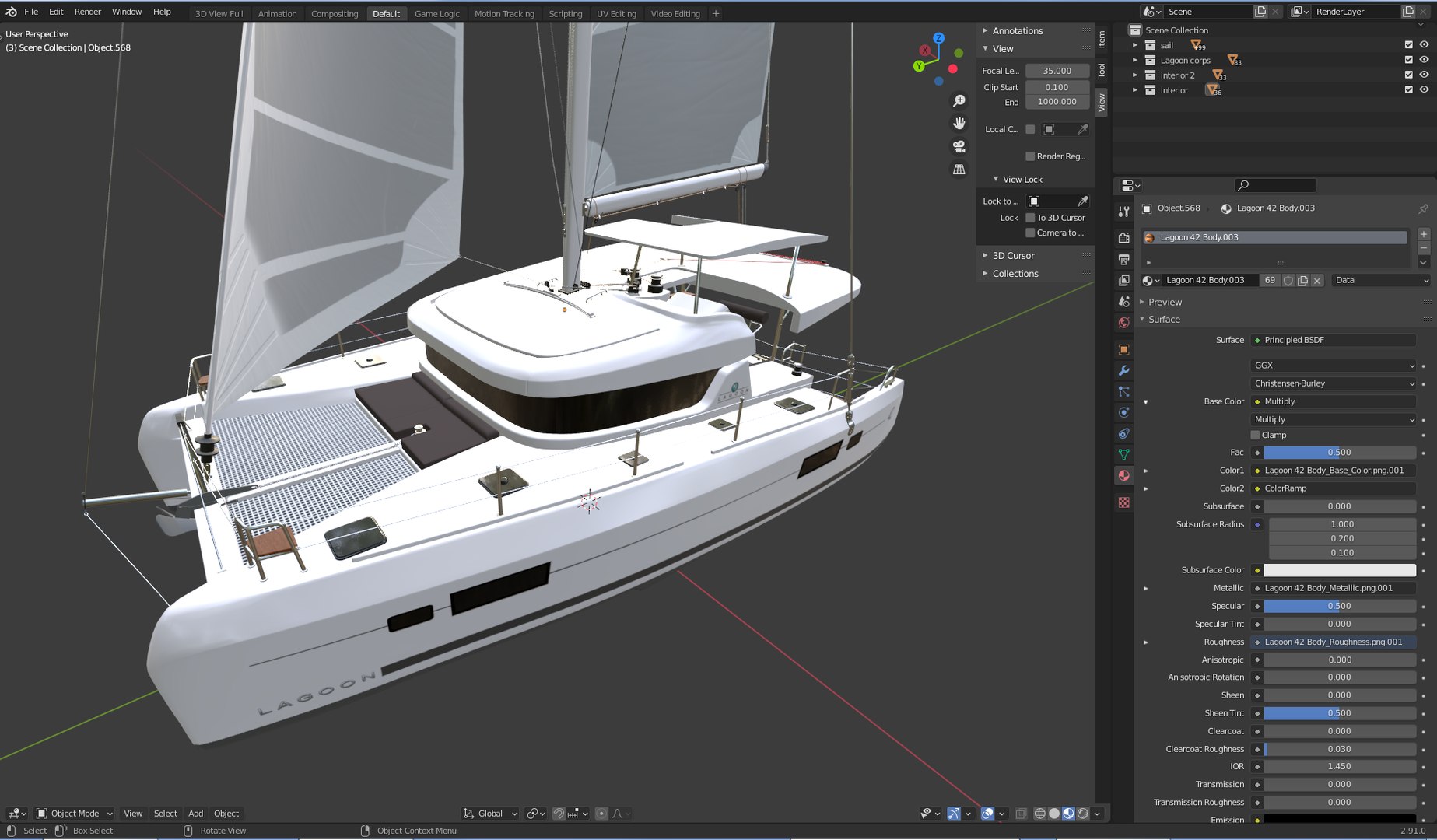
Task: Open Global transform orientation dropdown
Action: pos(490,814)
